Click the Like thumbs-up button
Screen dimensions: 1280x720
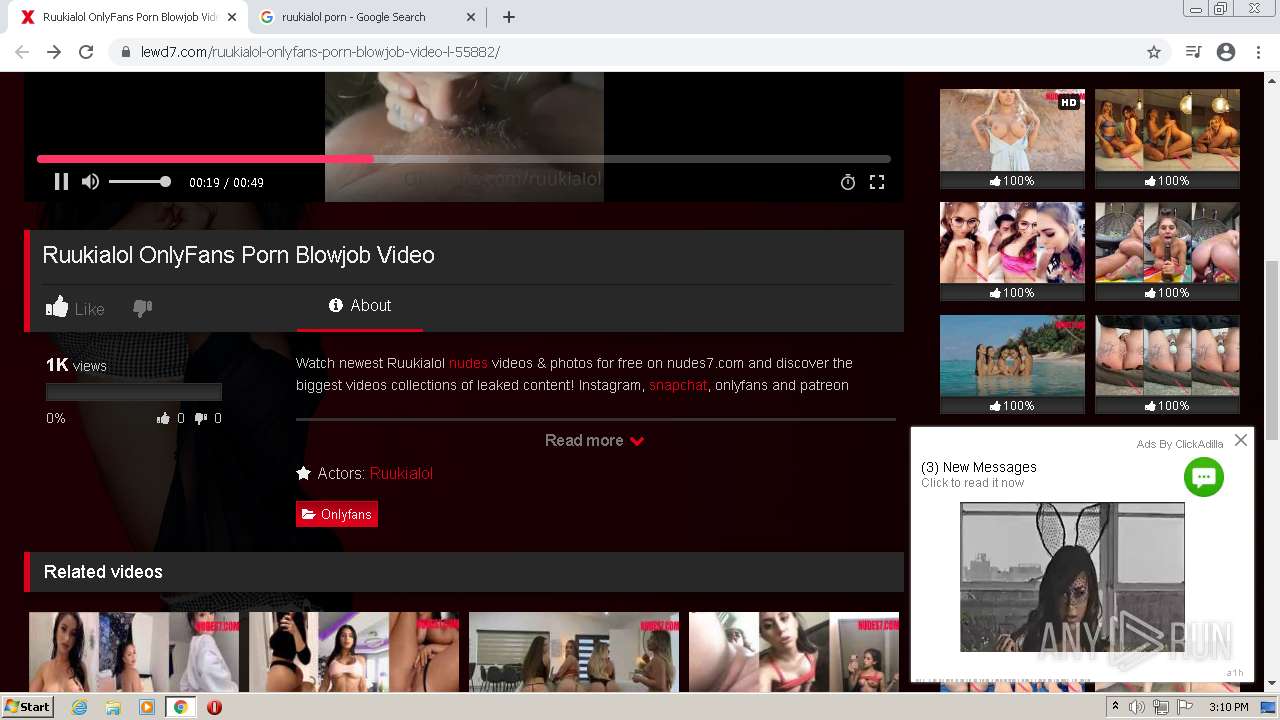coord(75,308)
